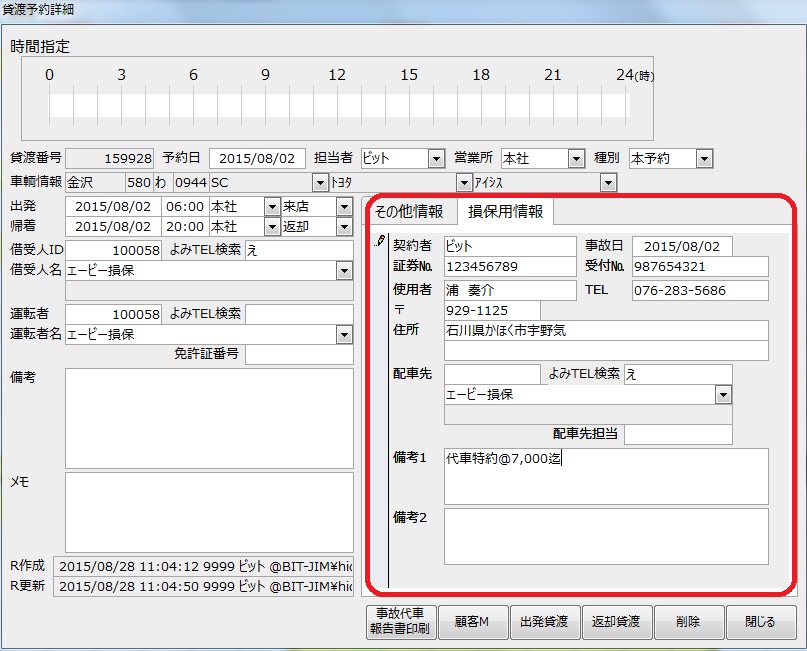The image size is (807, 651).
Task: Expand the 配車先 エービー損保 dropdown
Action: click(723, 395)
